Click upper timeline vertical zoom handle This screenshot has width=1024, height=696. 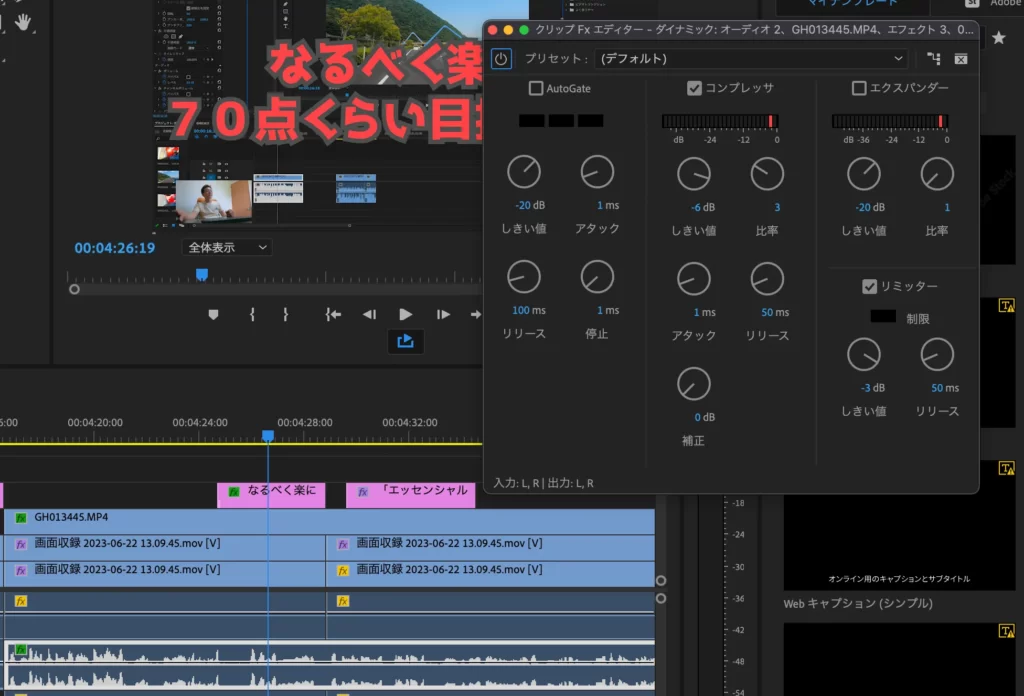pos(661,580)
